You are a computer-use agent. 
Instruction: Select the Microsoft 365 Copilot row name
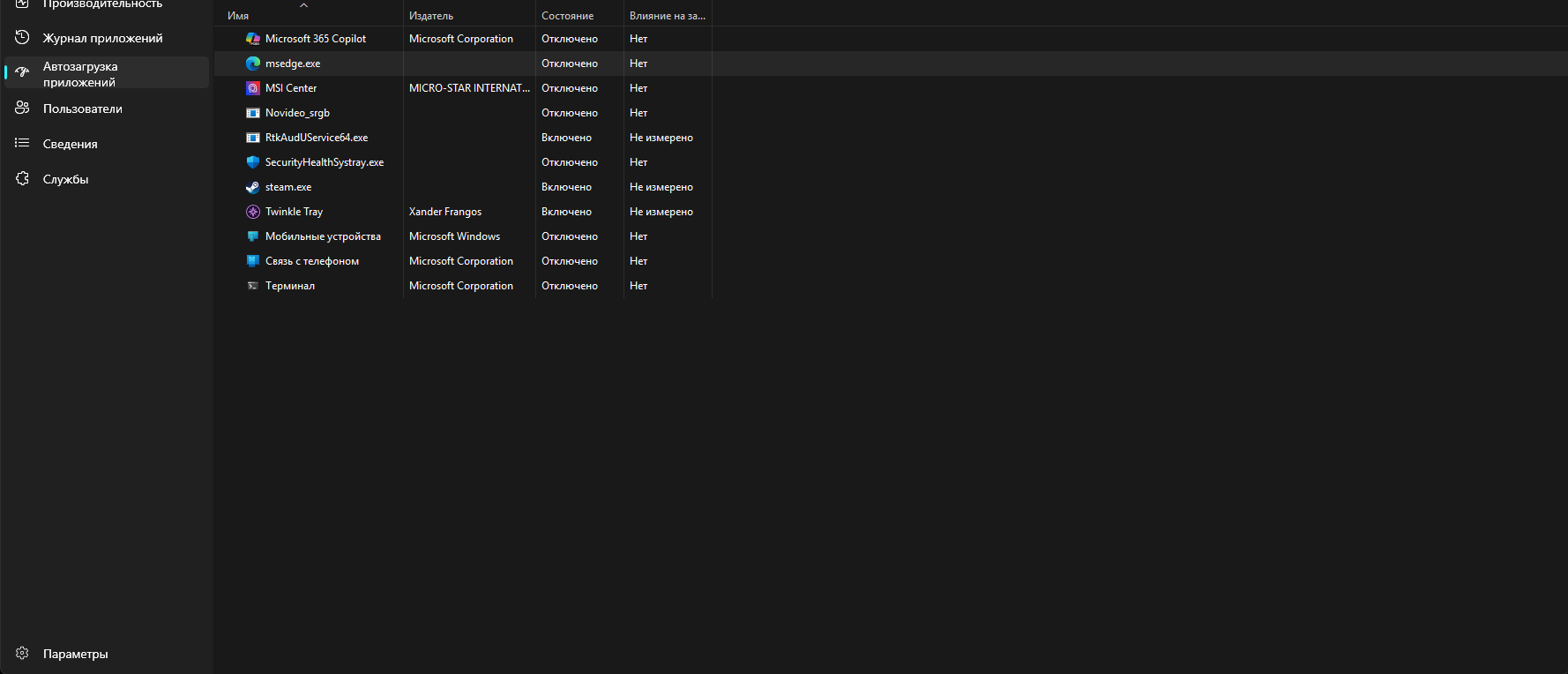[316, 39]
